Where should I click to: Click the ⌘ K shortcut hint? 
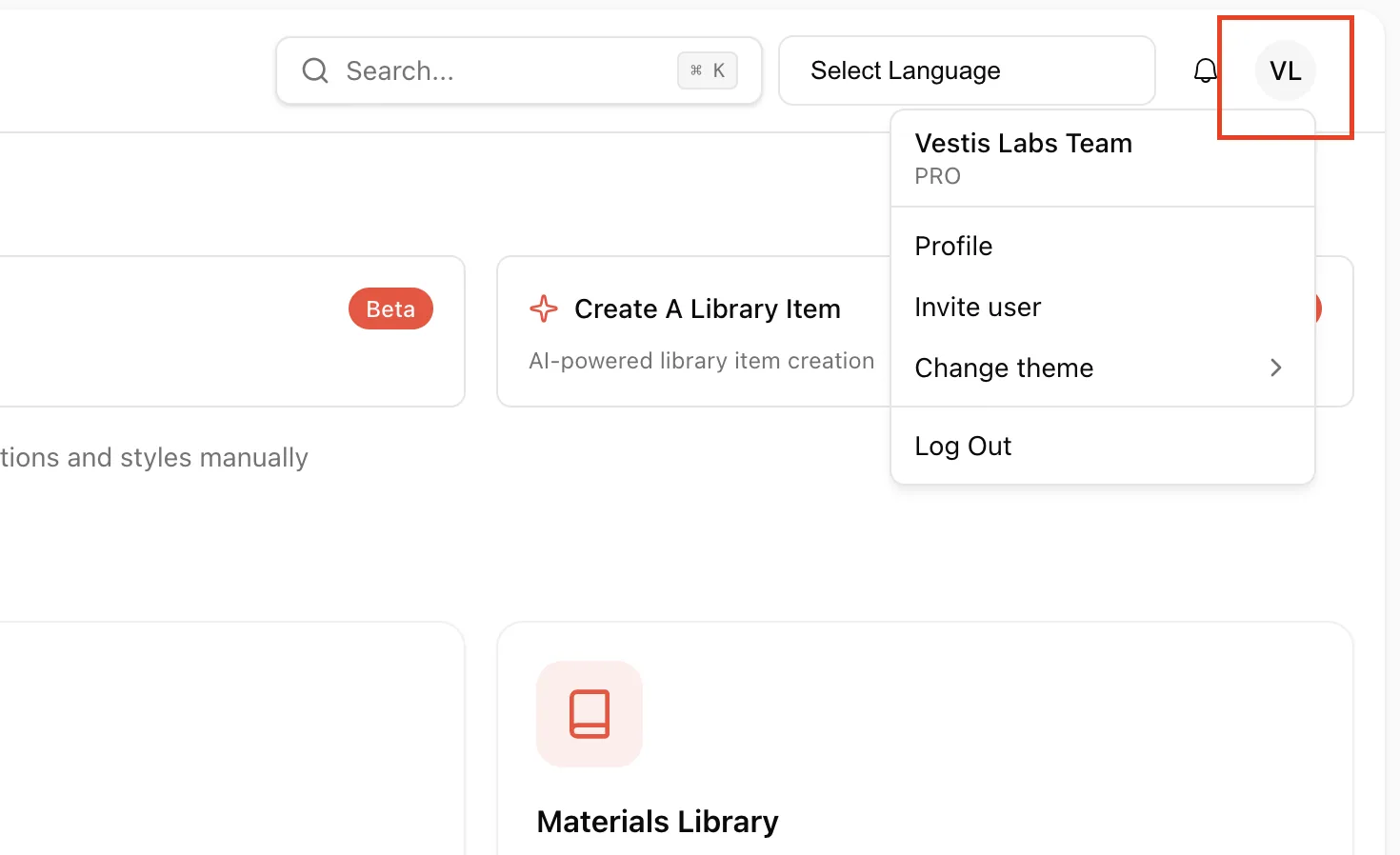708,70
